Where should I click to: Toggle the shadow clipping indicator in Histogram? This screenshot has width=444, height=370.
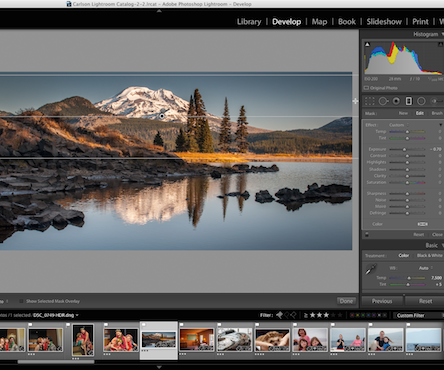click(367, 44)
